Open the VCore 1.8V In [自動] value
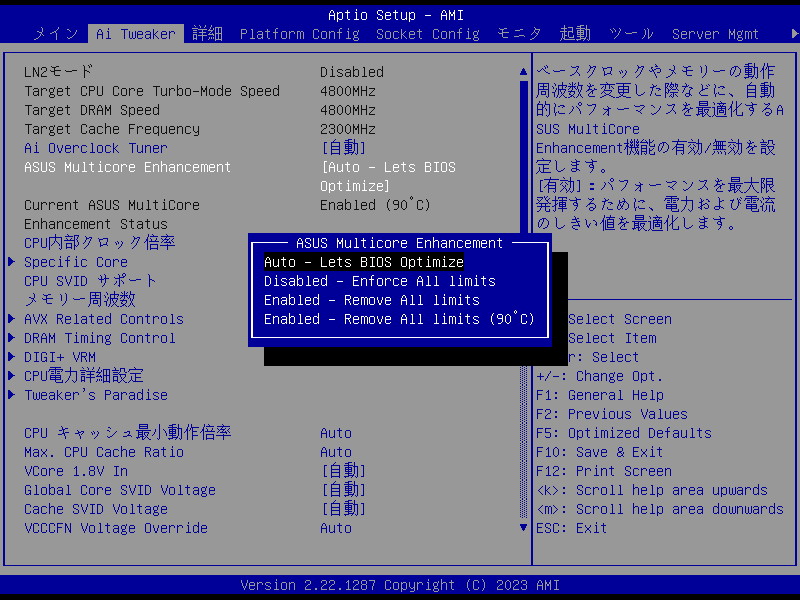 click(x=343, y=471)
